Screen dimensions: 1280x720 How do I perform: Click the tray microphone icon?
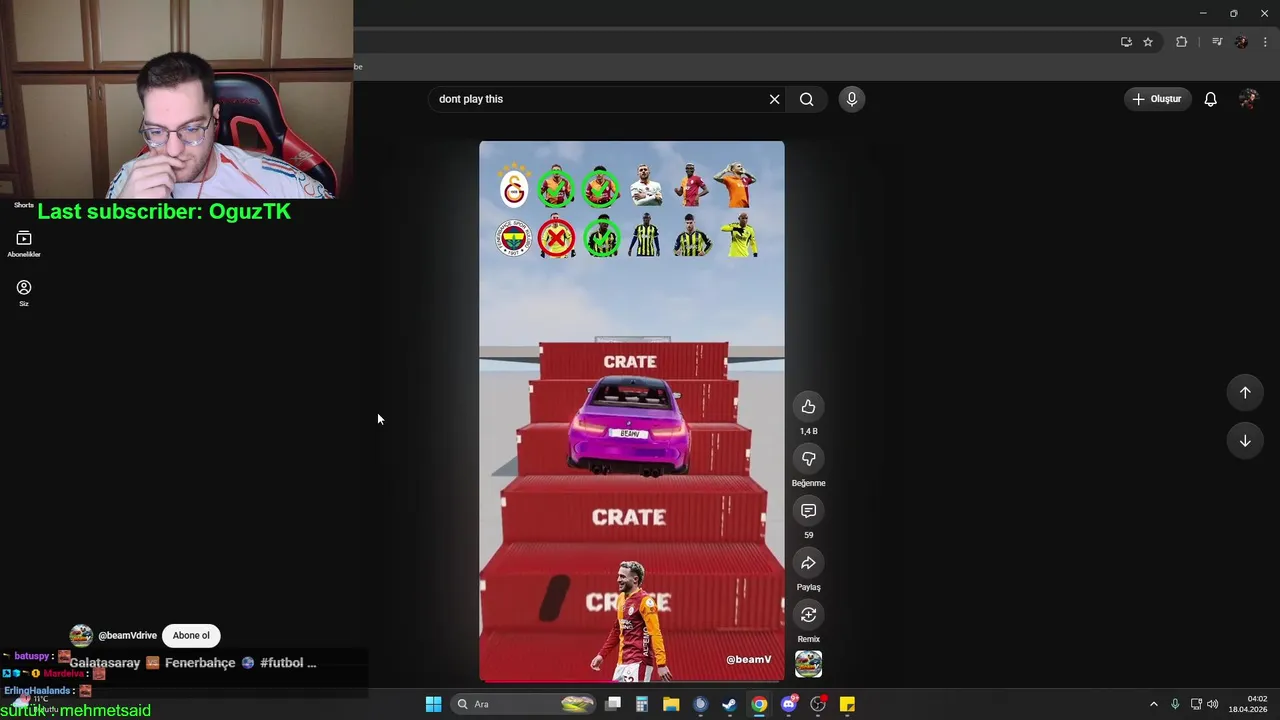click(1175, 704)
